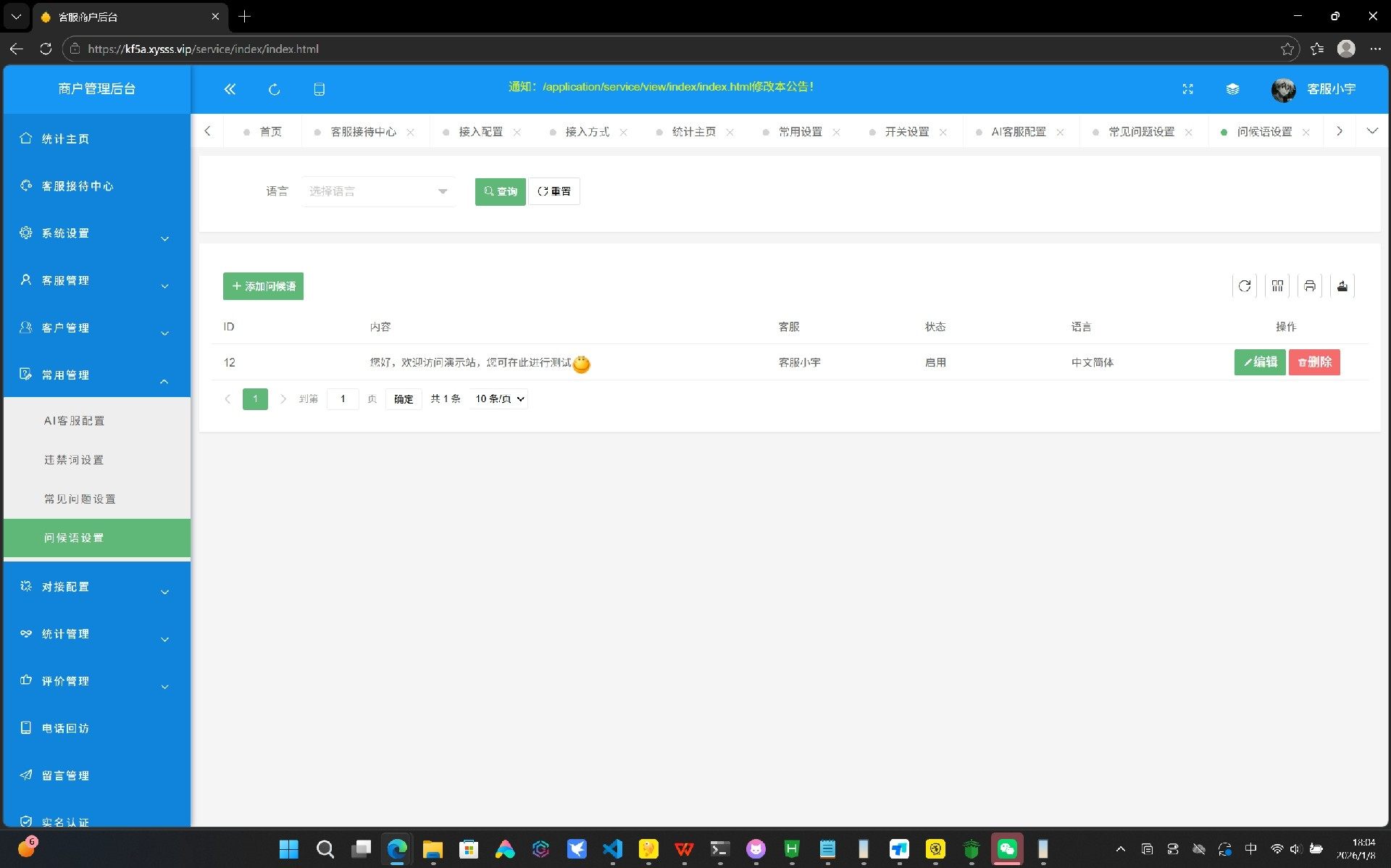Open AI客服配置 in the sidebar submenu
This screenshot has width=1391, height=868.
pyautogui.click(x=75, y=421)
